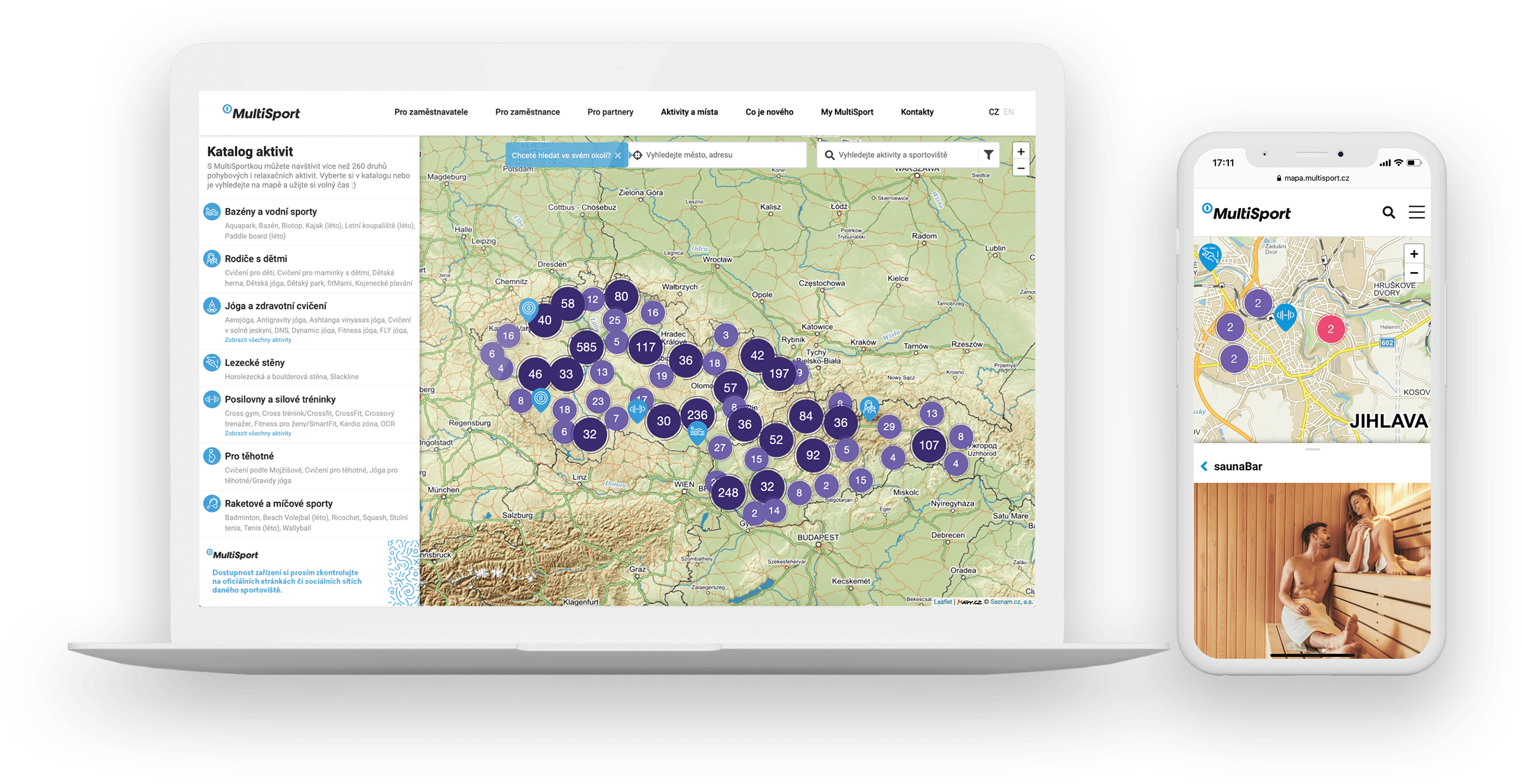Open the Pro zaměstnavatele menu item
1522x784 pixels.
pyautogui.click(x=431, y=112)
